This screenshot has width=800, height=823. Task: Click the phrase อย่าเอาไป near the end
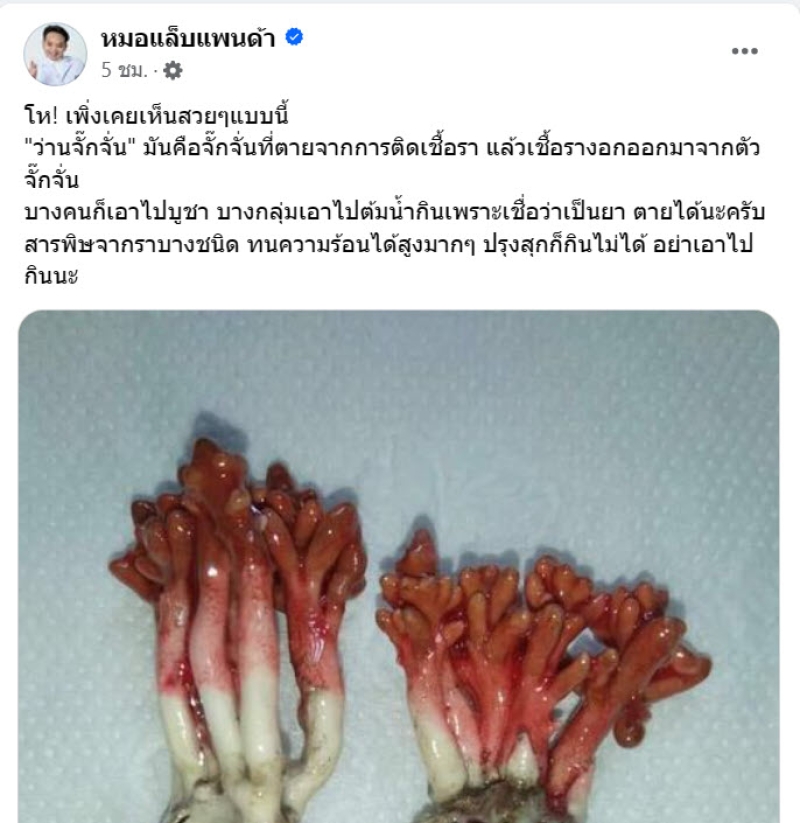click(703, 245)
